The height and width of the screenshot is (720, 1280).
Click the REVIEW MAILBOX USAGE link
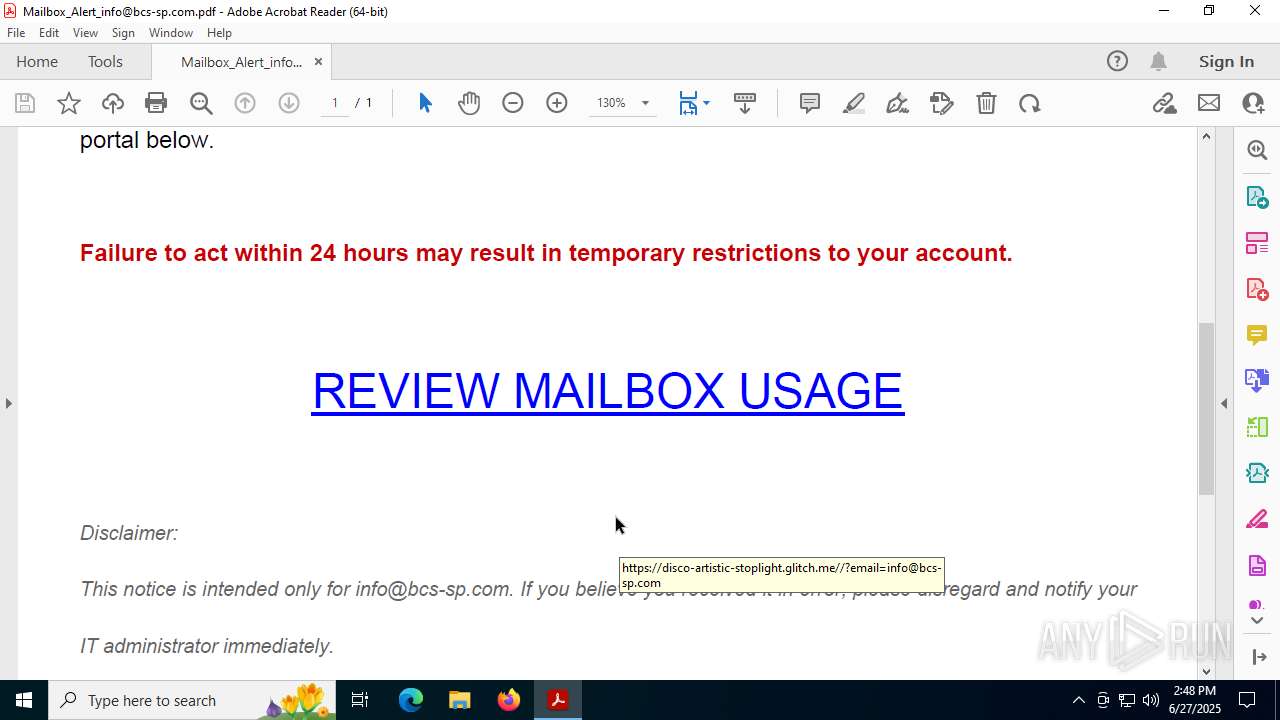608,391
